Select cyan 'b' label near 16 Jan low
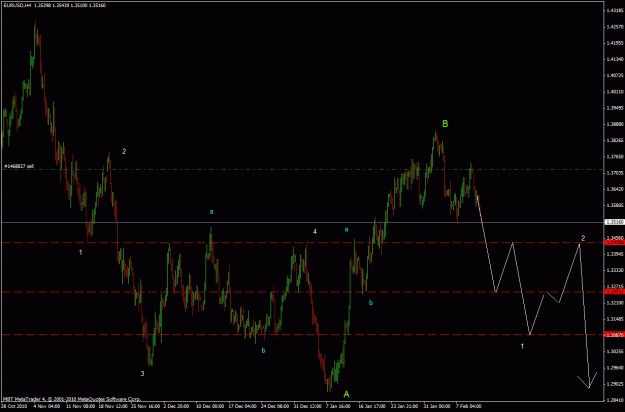 371,303
